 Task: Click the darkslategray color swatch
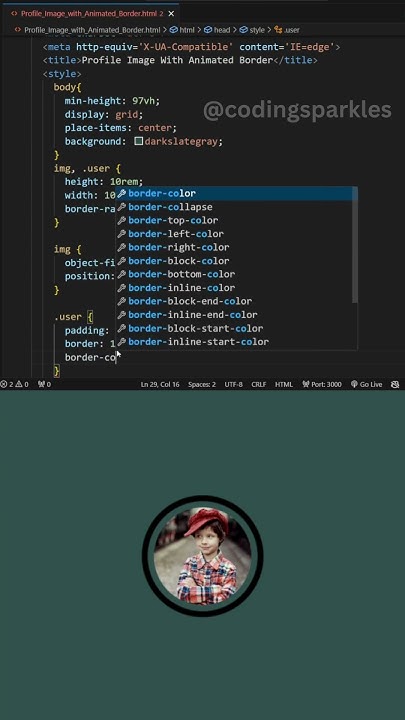point(139,141)
